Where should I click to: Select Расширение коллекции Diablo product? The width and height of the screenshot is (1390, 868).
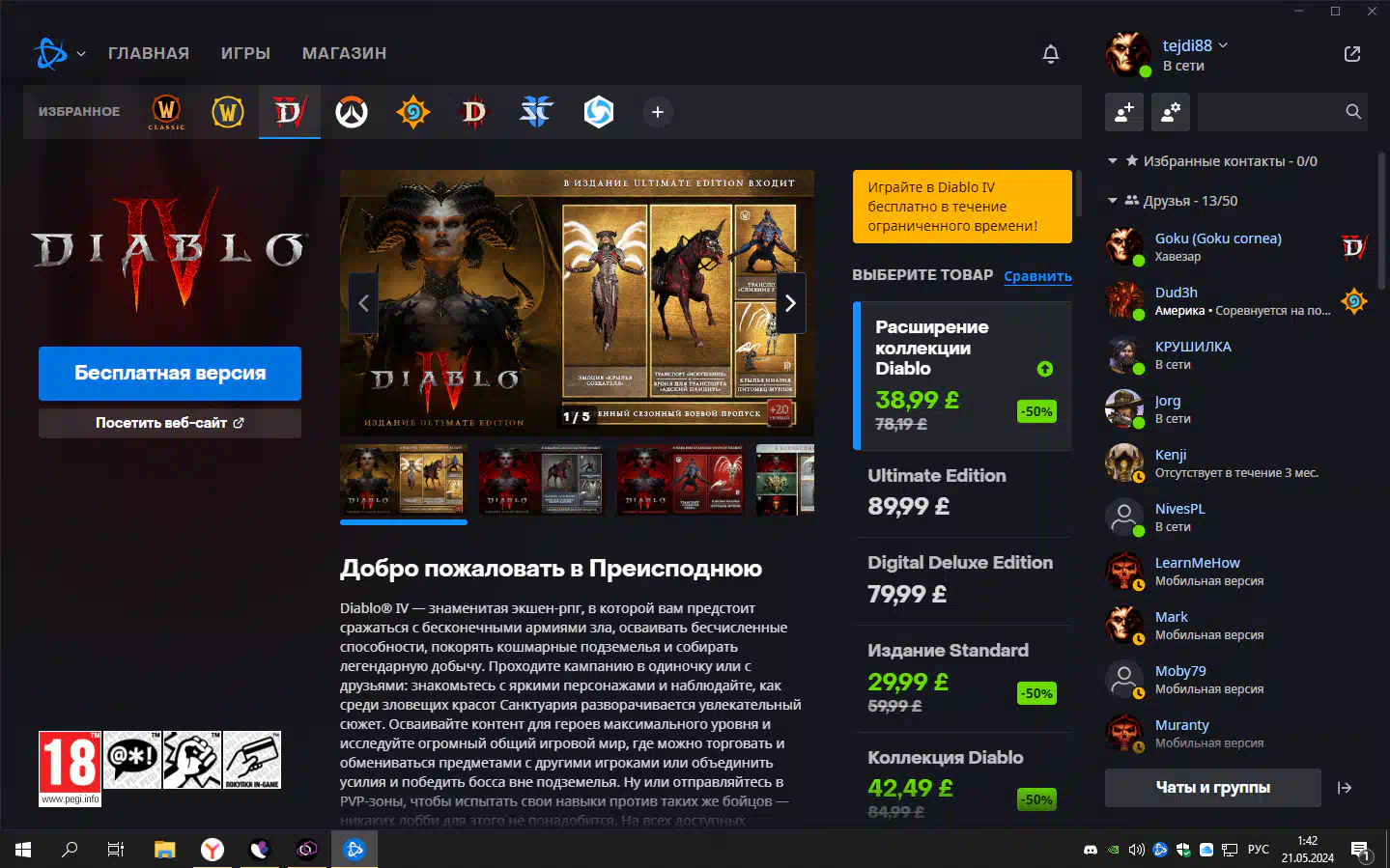click(x=963, y=376)
